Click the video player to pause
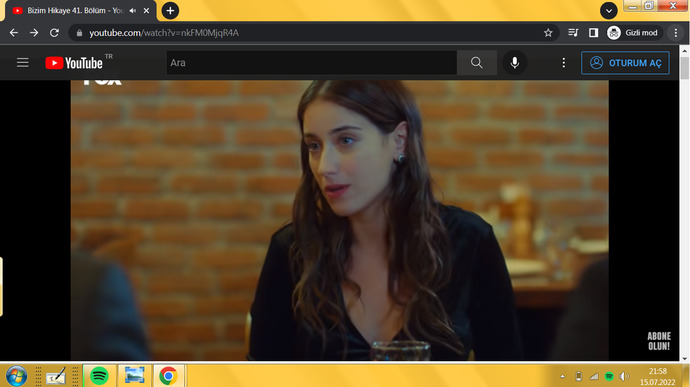Viewport: 690px width, 387px height. (340, 220)
